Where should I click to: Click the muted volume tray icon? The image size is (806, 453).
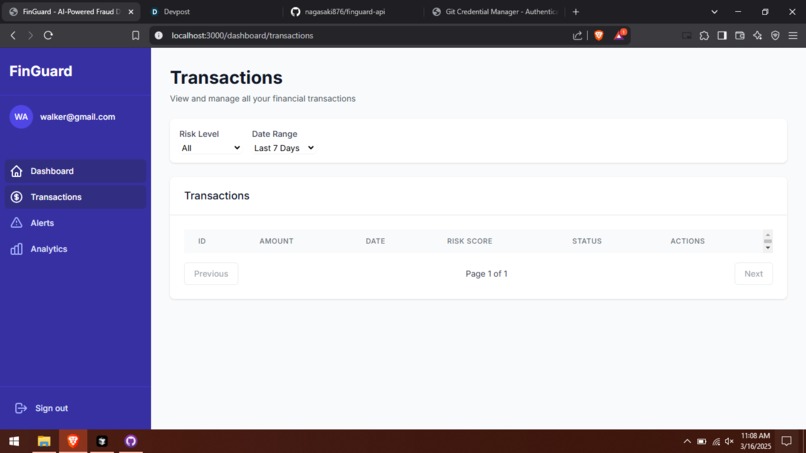[729, 441]
